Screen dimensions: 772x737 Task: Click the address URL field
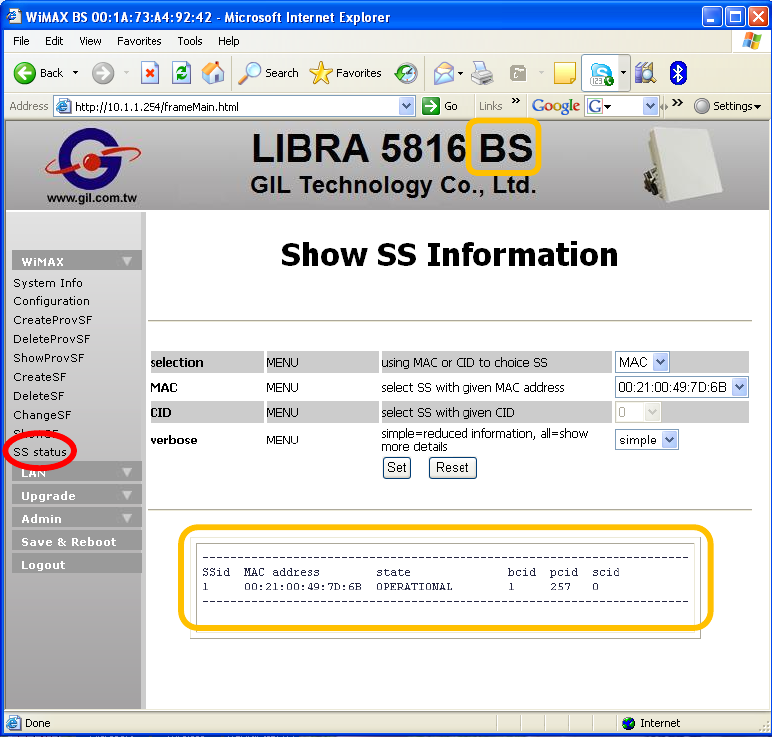click(235, 106)
